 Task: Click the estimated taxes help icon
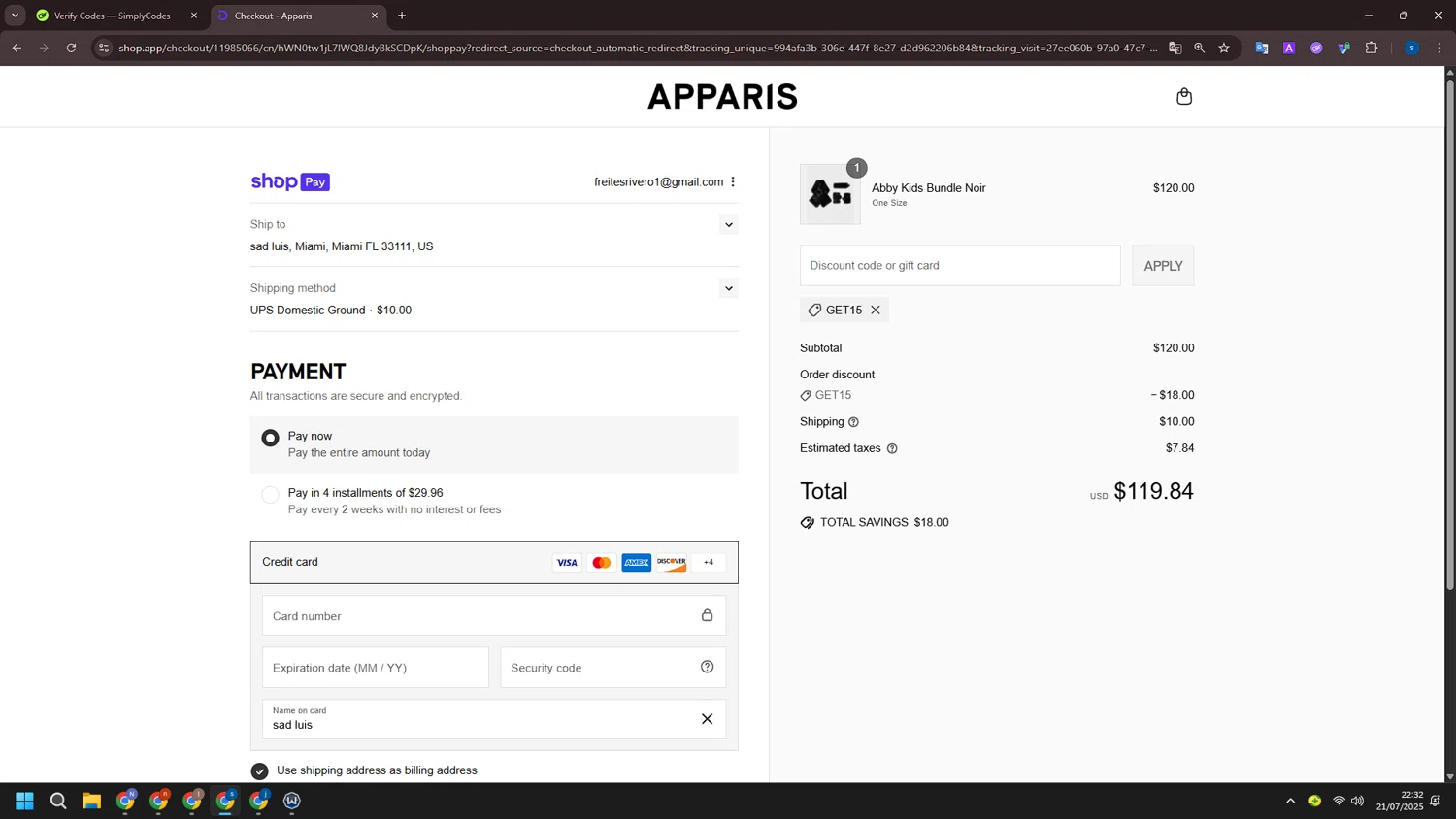[x=892, y=448]
